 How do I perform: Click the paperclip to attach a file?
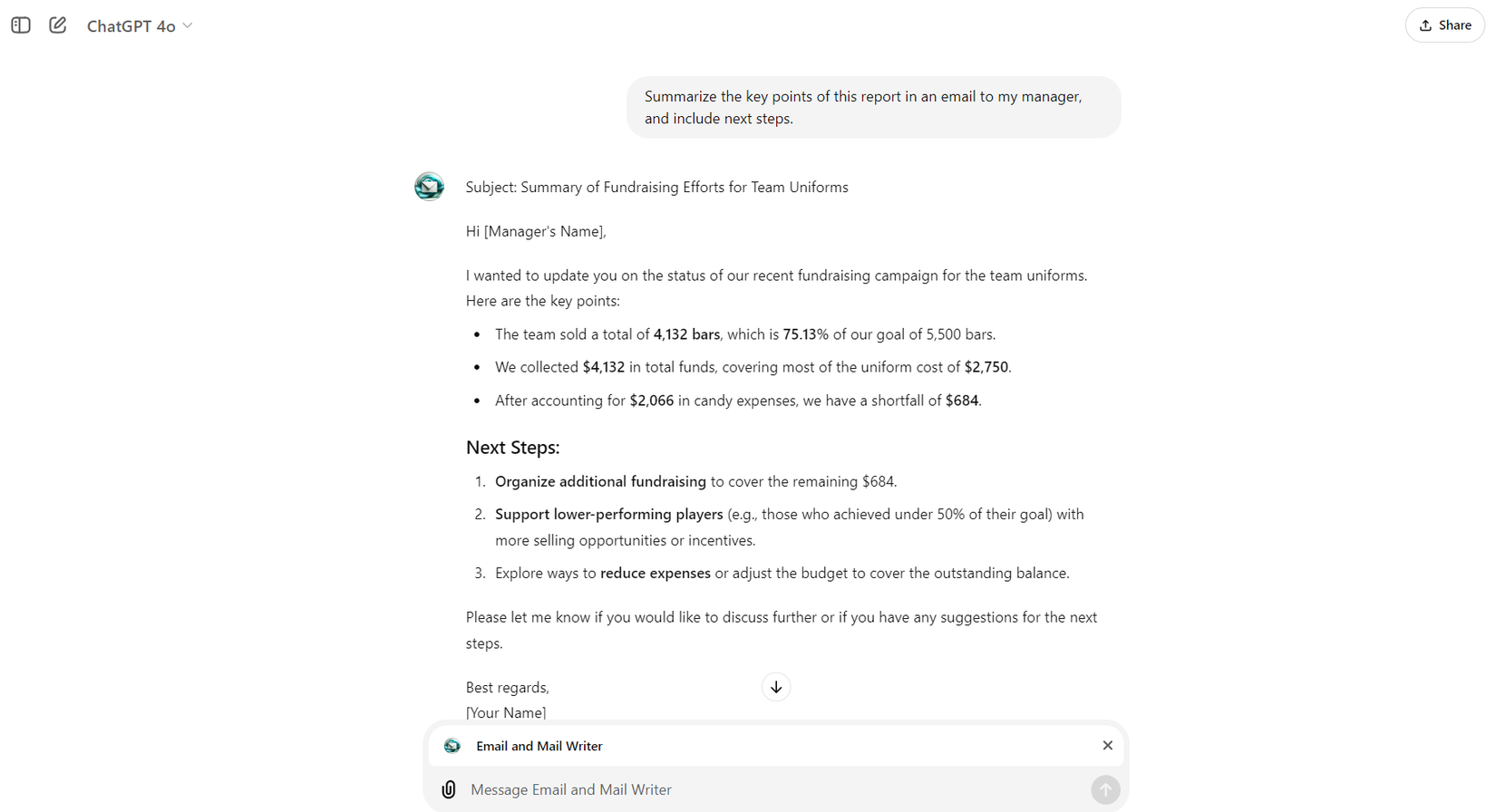[x=448, y=789]
